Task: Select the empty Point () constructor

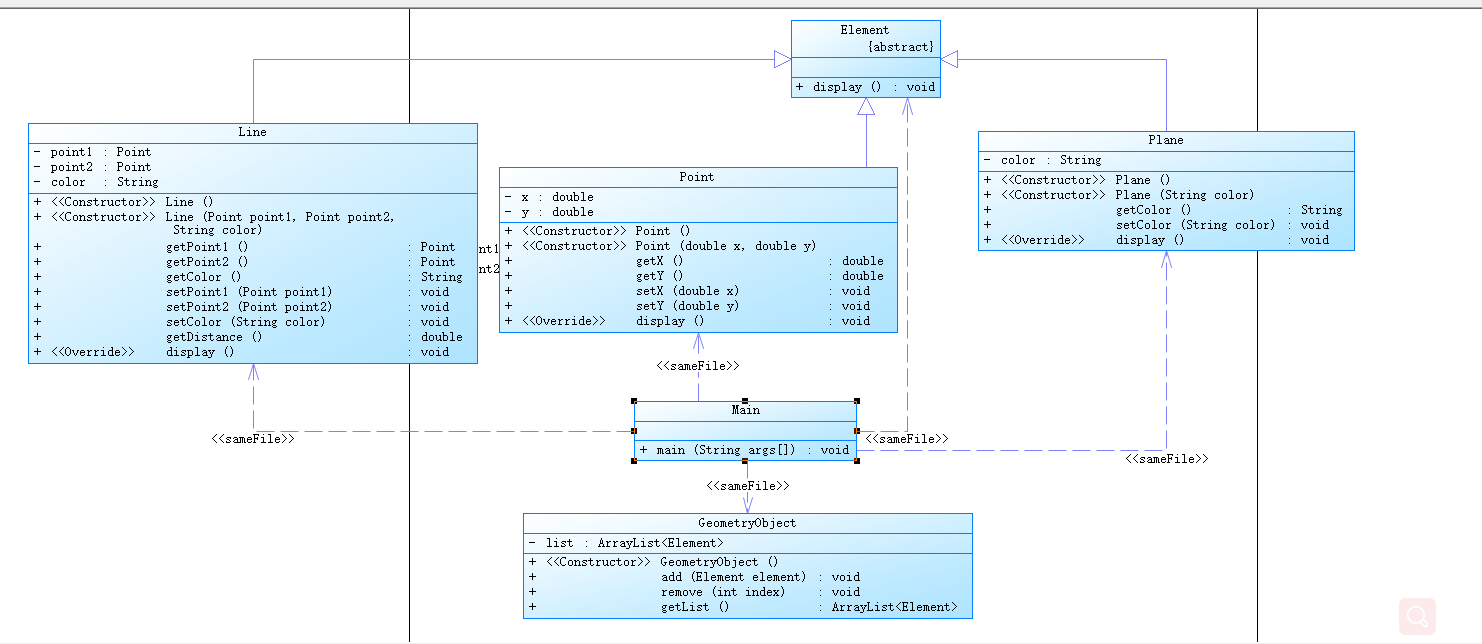Action: [x=597, y=231]
